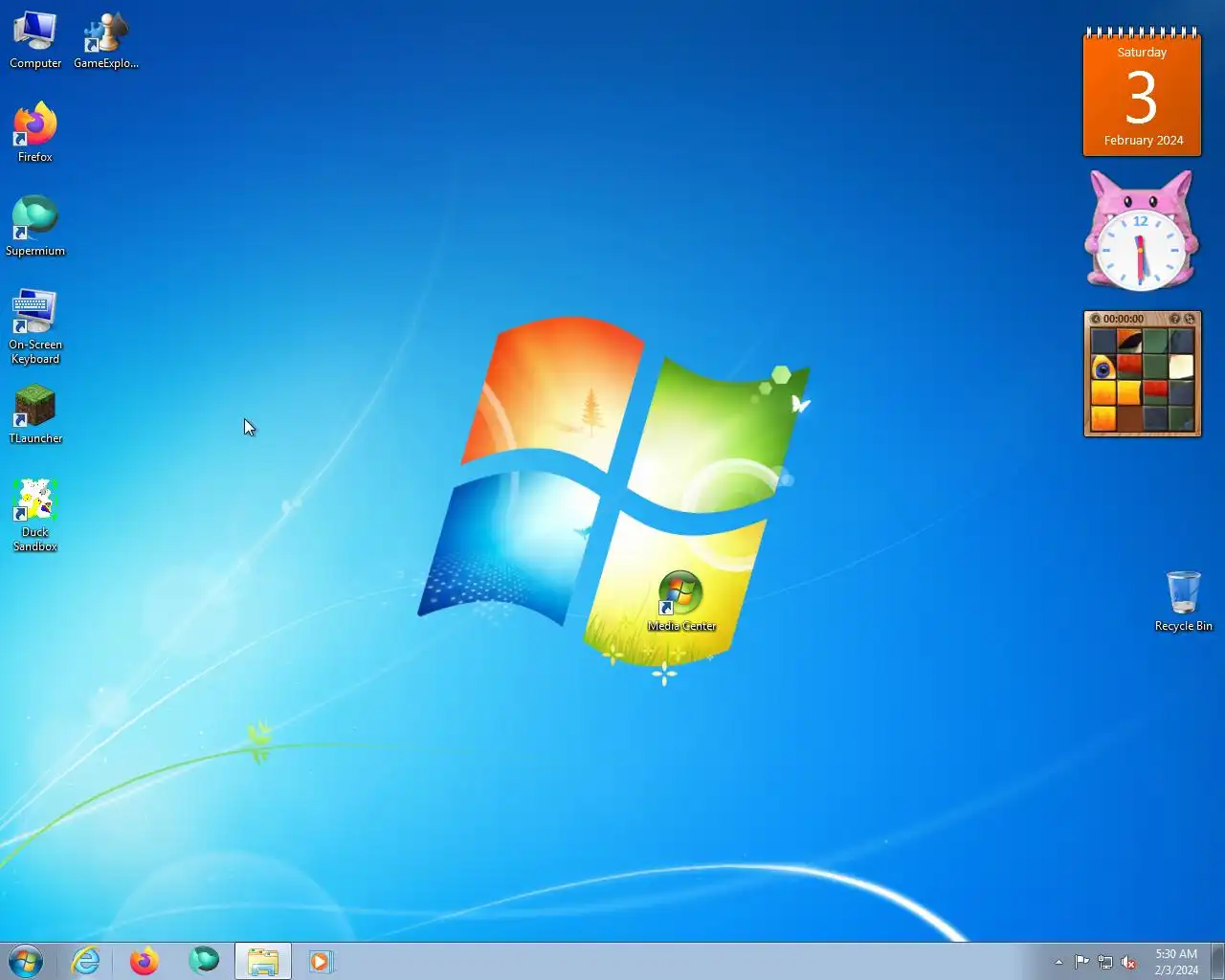Launch Windows Media Player from taskbar
The width and height of the screenshot is (1225, 980).
tap(321, 961)
